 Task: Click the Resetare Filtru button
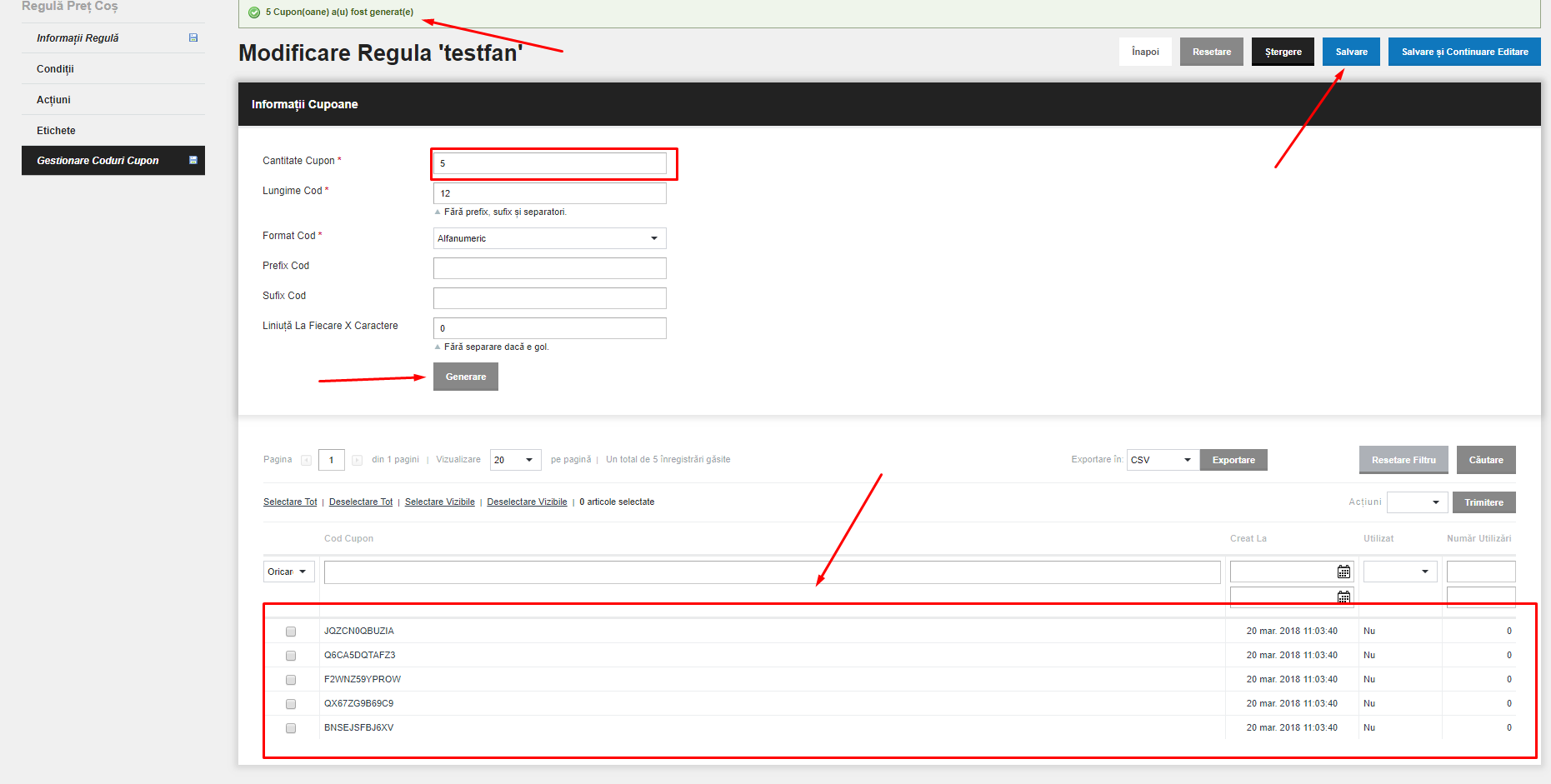tap(1403, 460)
